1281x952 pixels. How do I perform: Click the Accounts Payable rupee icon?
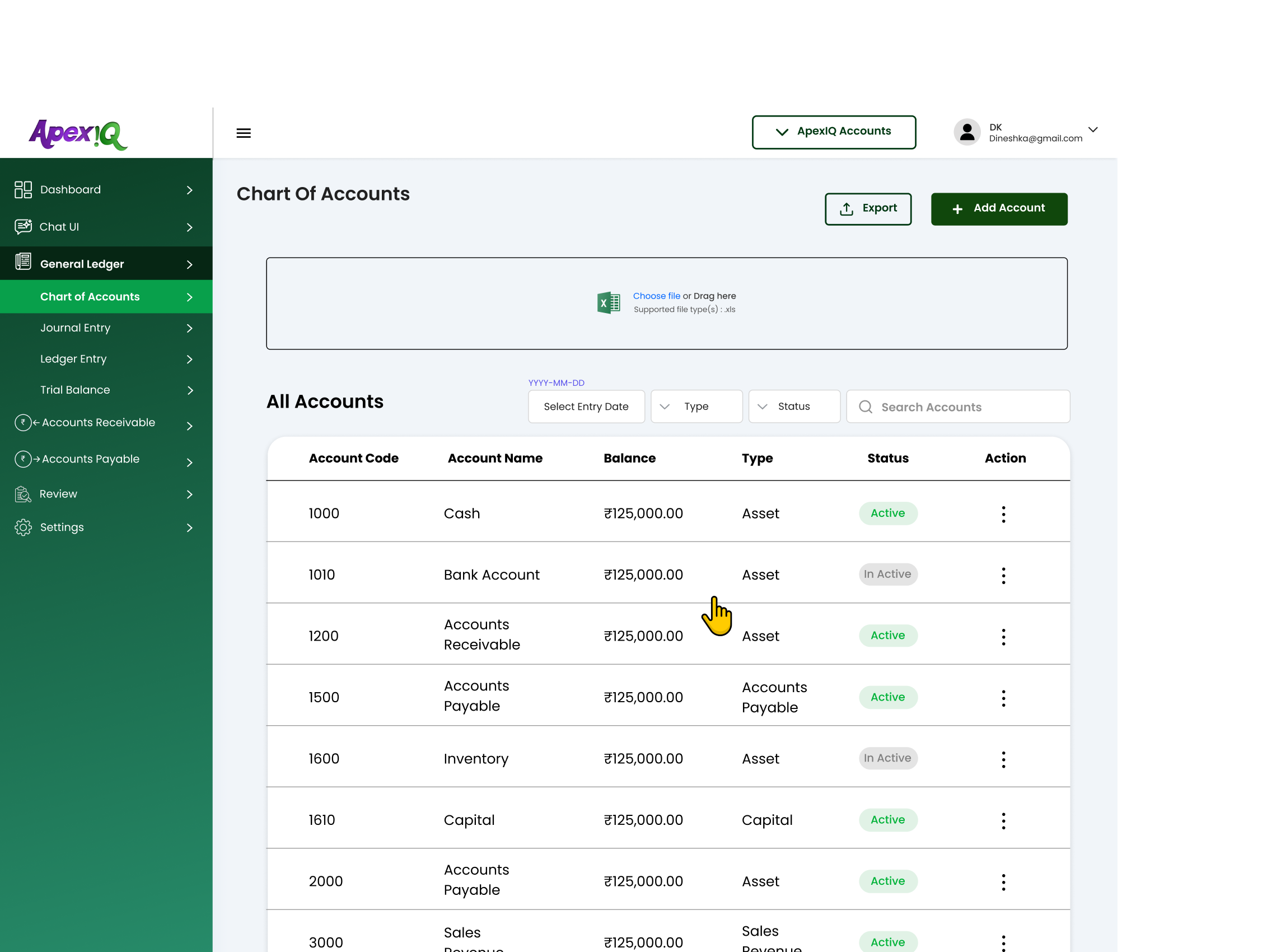click(x=23, y=459)
